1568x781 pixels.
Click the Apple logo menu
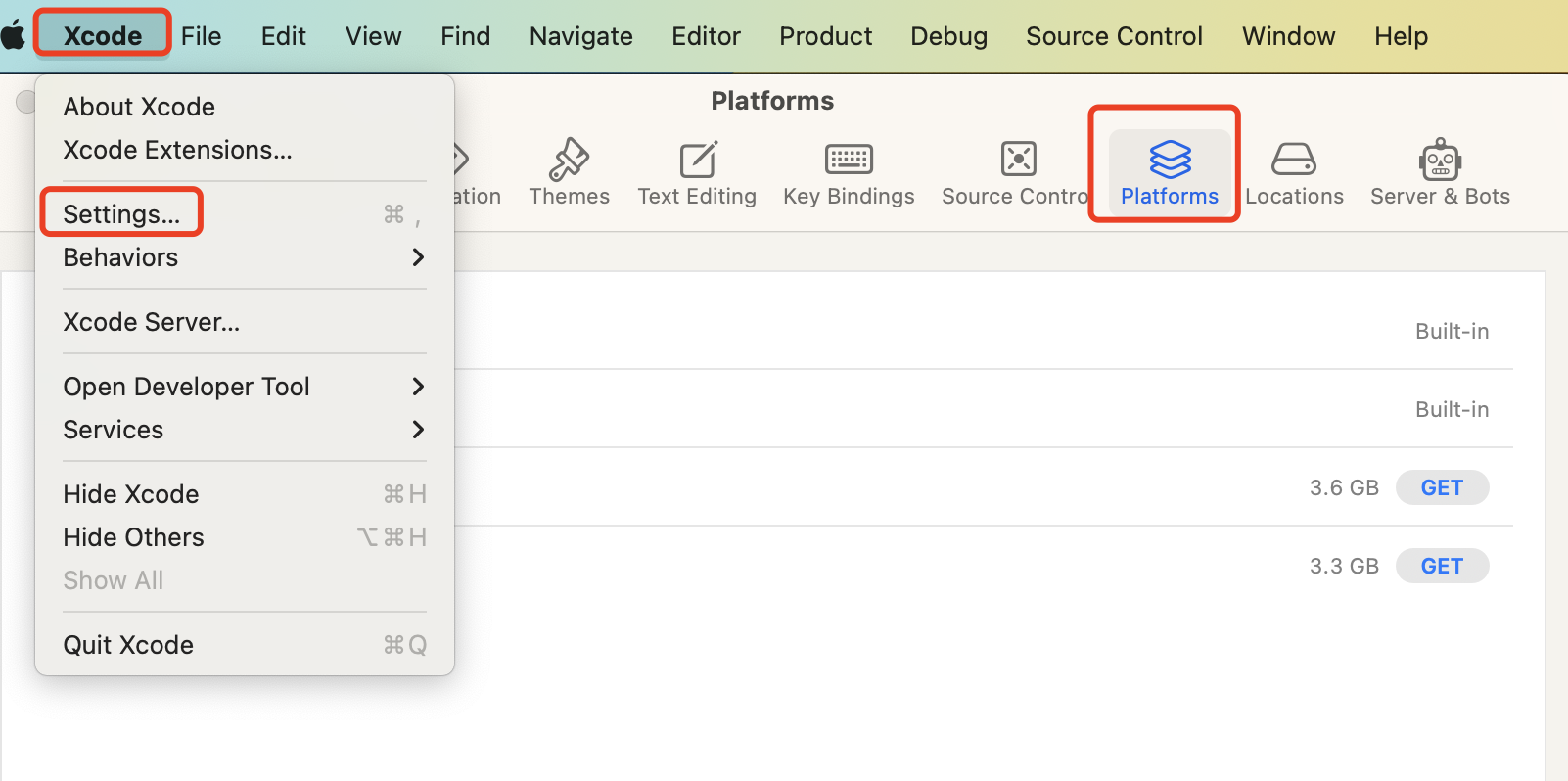click(x=14, y=36)
